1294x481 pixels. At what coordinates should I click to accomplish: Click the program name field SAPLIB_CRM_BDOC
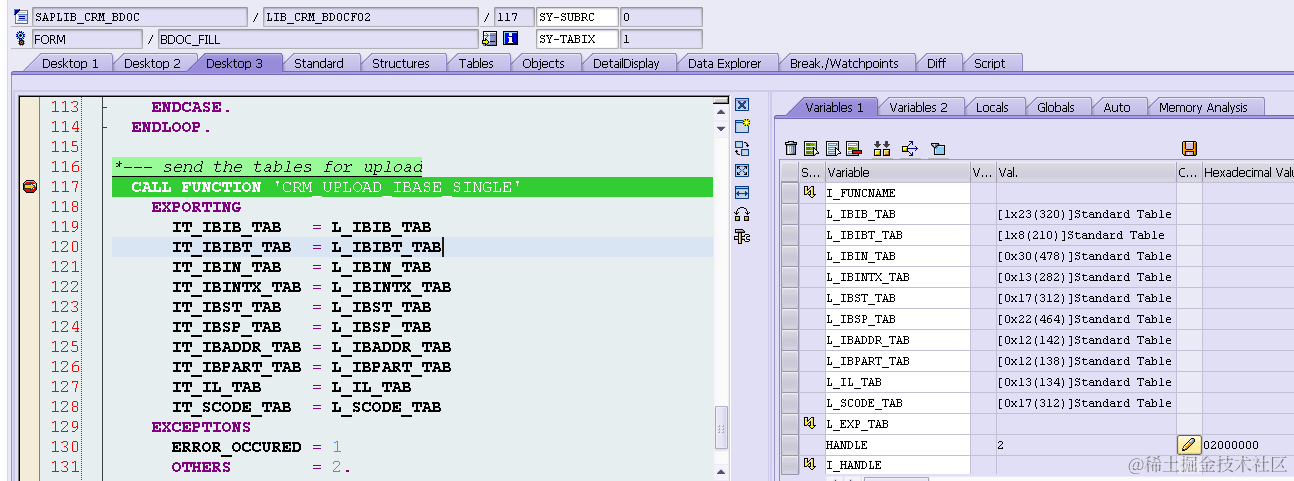coord(139,17)
